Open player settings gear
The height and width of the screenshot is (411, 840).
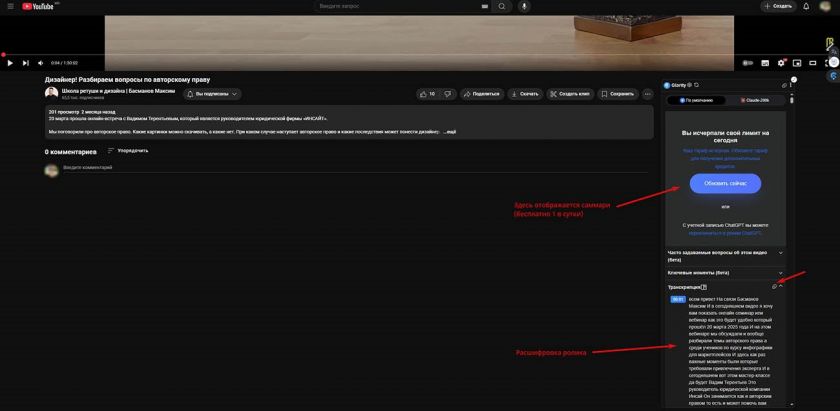point(781,63)
